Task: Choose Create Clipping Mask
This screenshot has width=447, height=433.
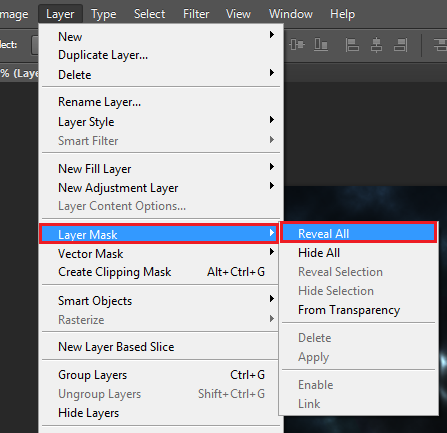Action: click(x=161, y=272)
